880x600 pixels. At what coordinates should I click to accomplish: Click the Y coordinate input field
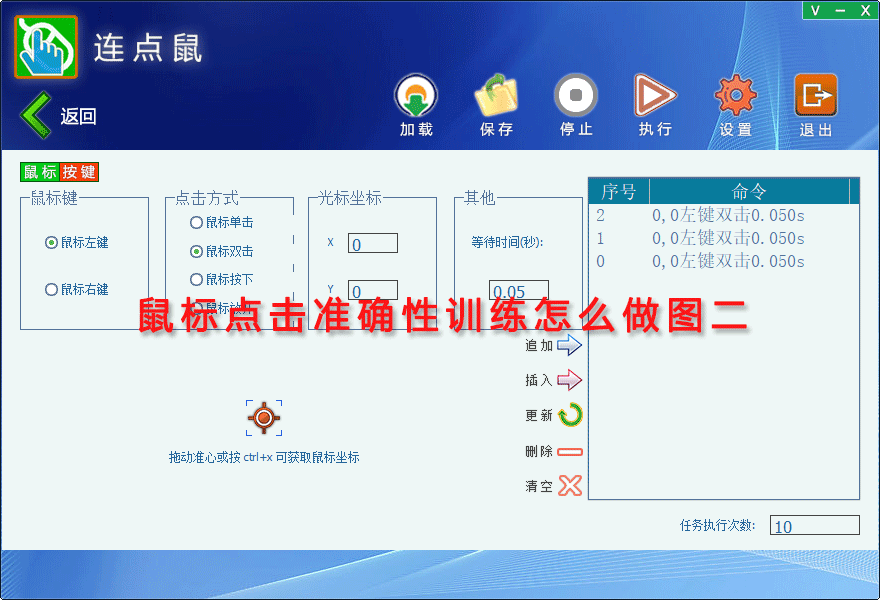(373, 290)
